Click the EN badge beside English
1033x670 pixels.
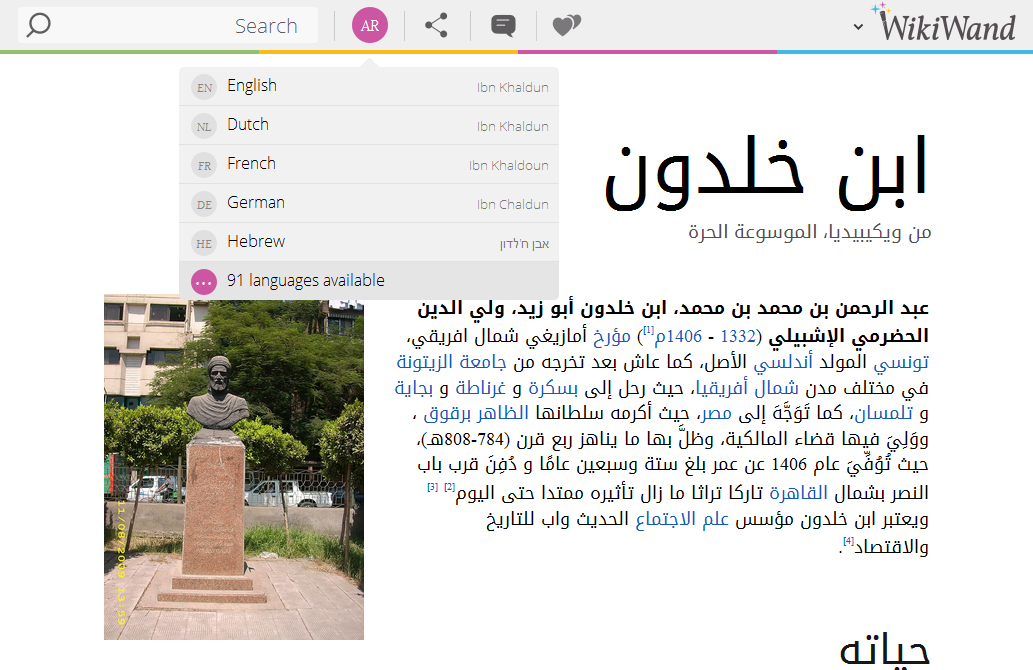[204, 87]
